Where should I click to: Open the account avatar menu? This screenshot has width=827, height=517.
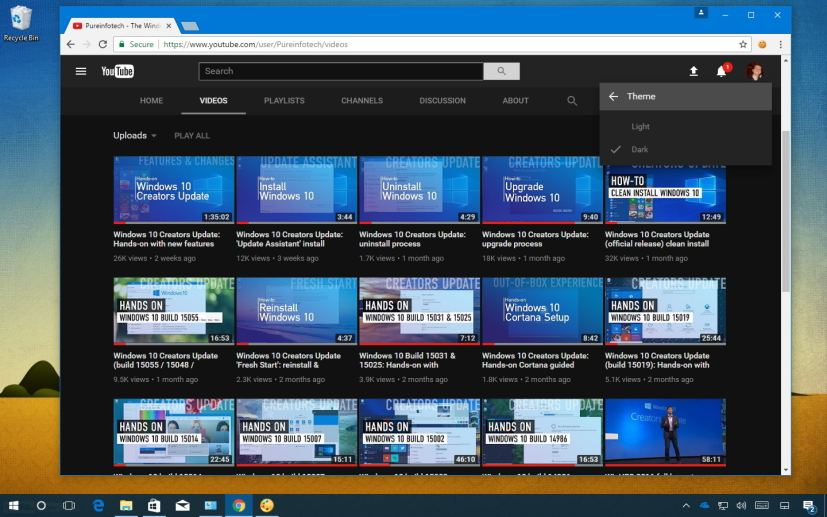point(755,71)
